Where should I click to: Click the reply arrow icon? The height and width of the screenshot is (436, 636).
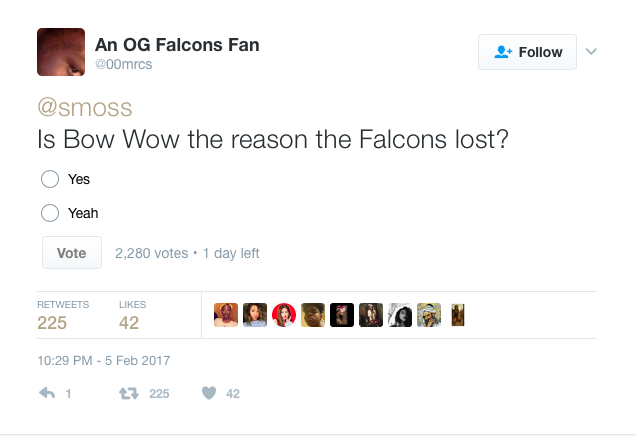(46, 394)
